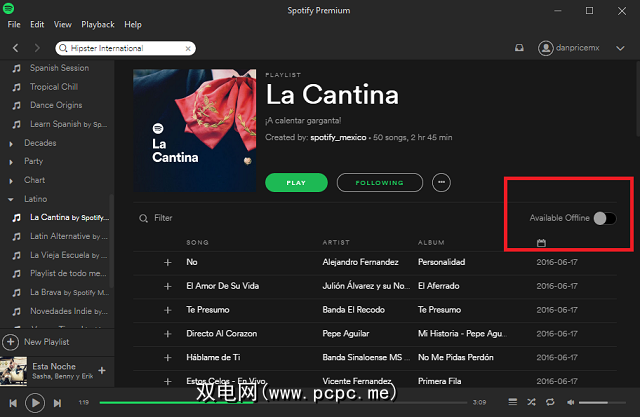This screenshot has width=640, height=417.
Task: Mute the volume speaker icon
Action: (x=571, y=402)
